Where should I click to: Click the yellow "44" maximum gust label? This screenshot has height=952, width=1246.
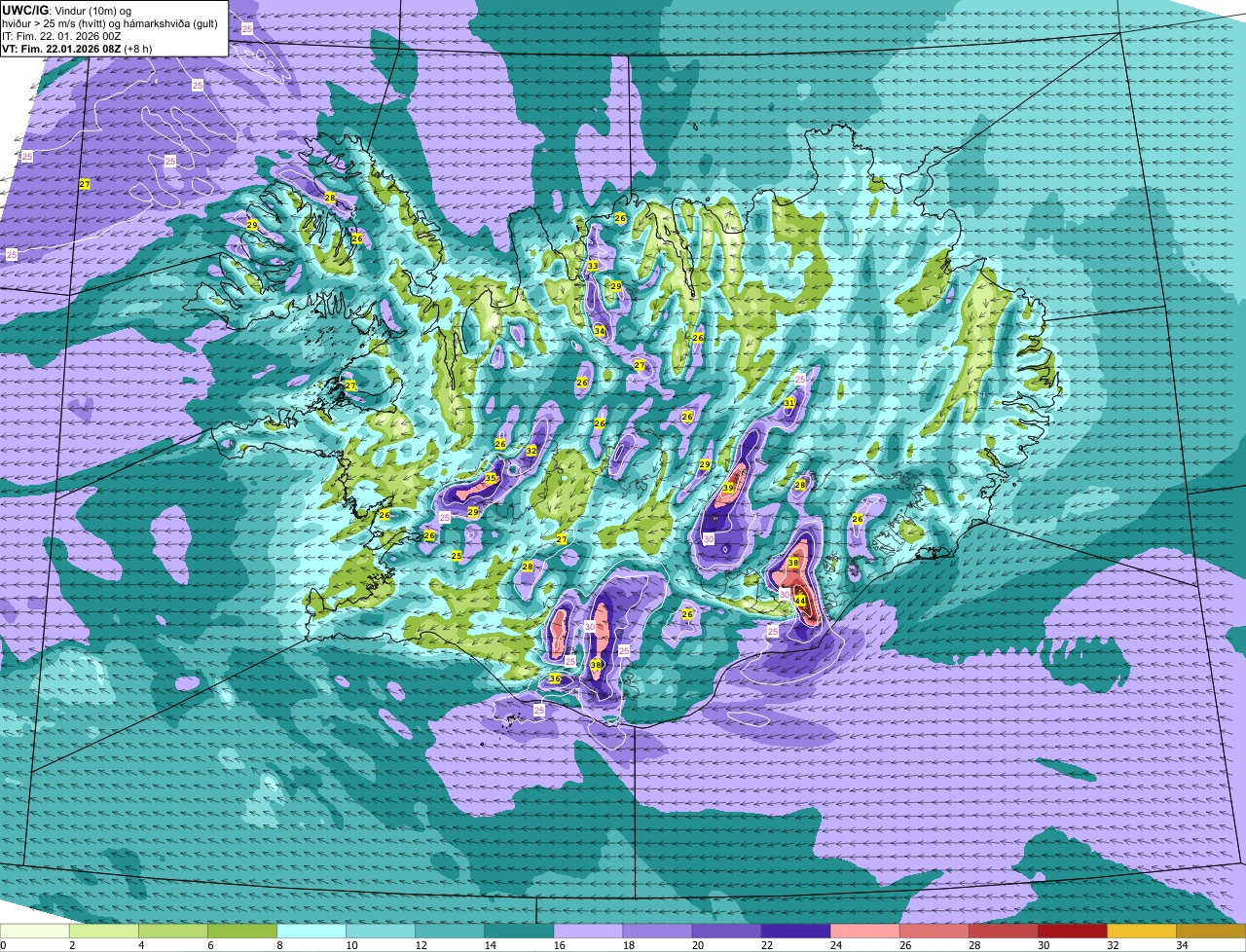tap(800, 601)
